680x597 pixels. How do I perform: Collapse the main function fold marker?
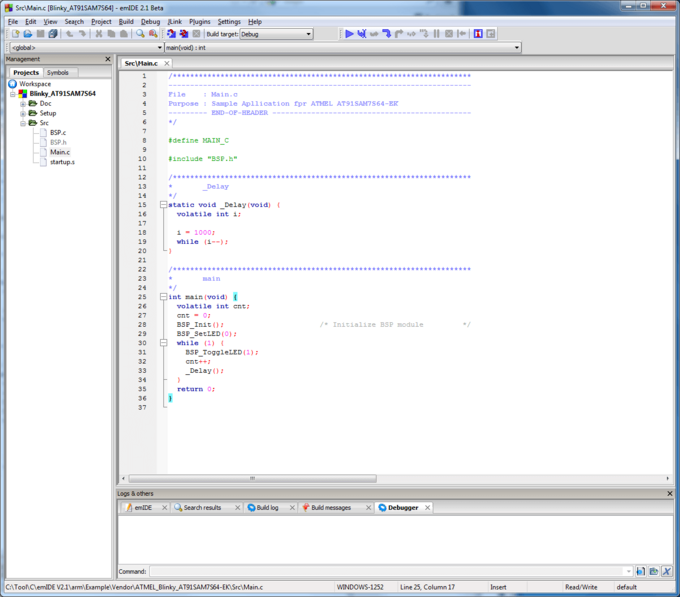(163, 297)
